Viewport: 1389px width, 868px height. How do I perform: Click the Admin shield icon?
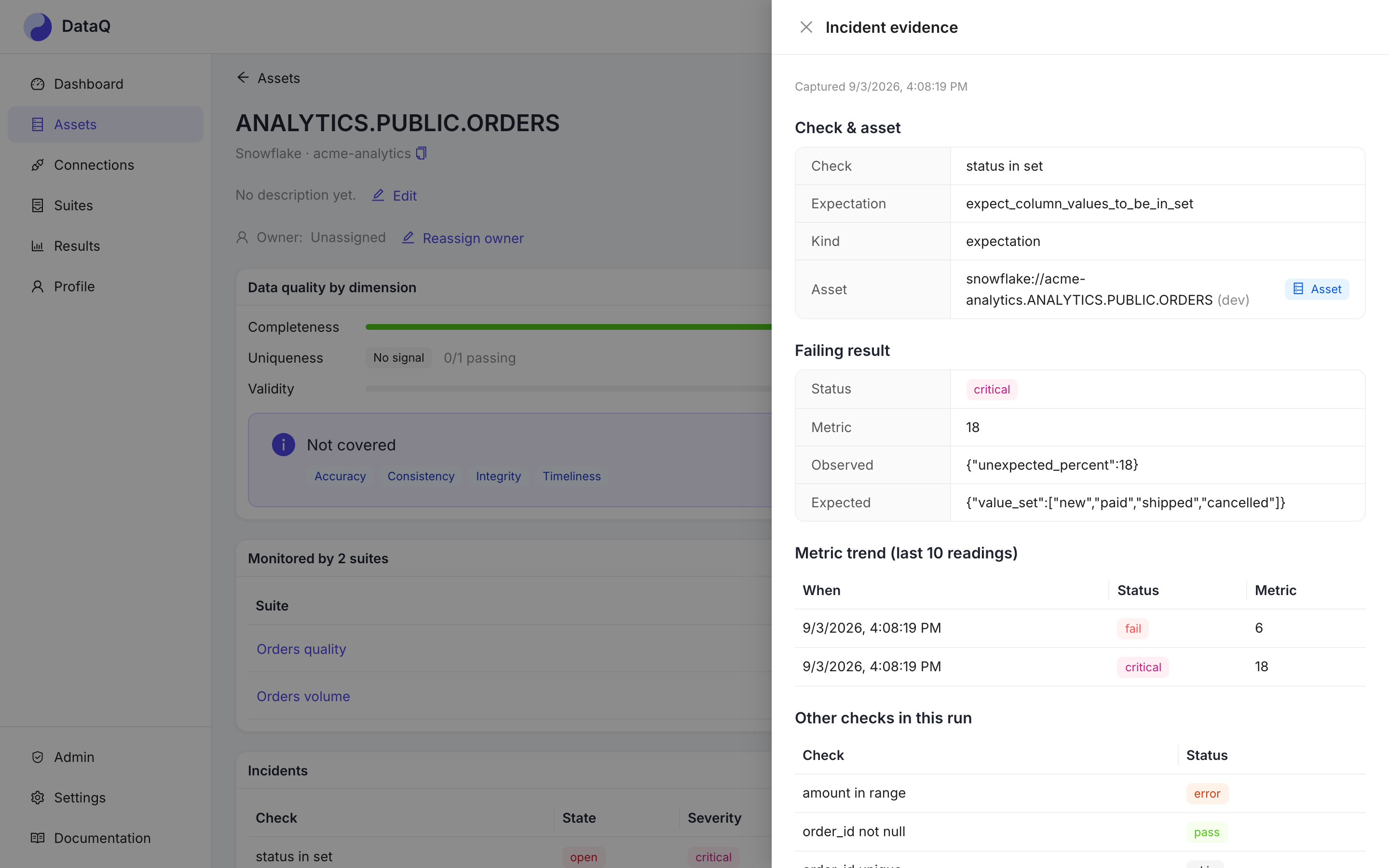tap(37, 757)
